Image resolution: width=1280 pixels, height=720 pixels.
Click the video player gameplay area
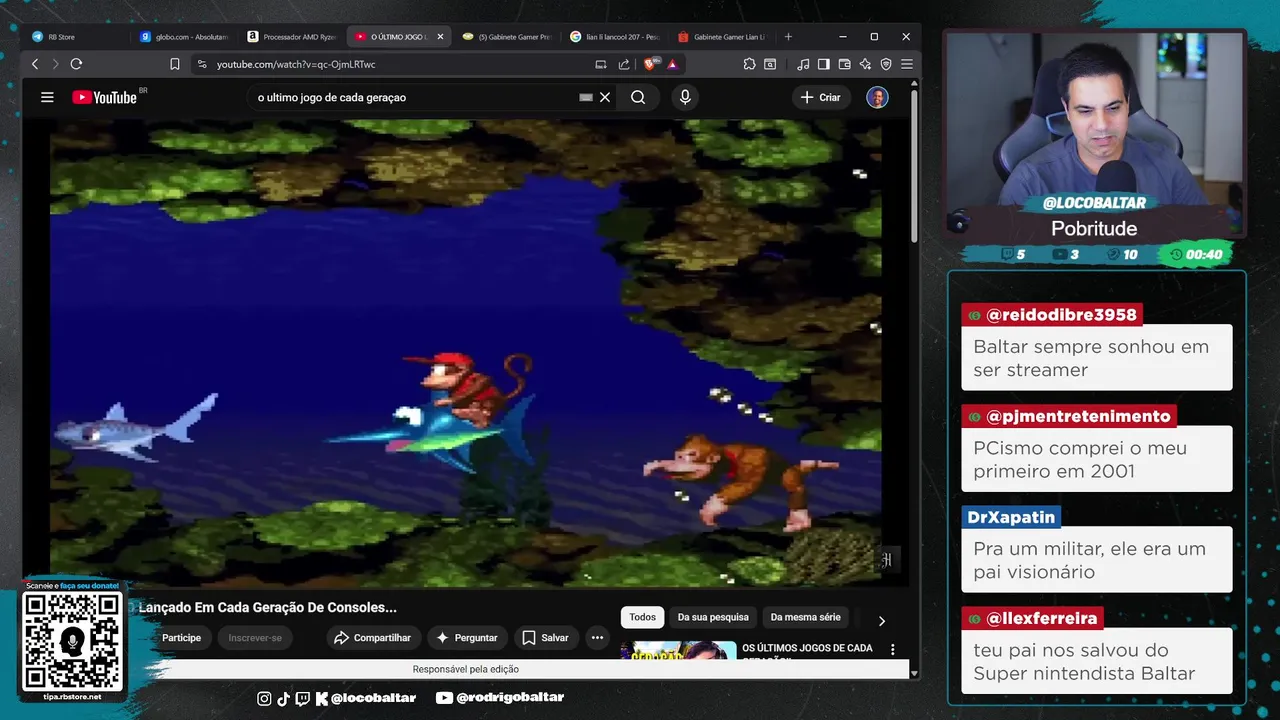[x=466, y=352]
